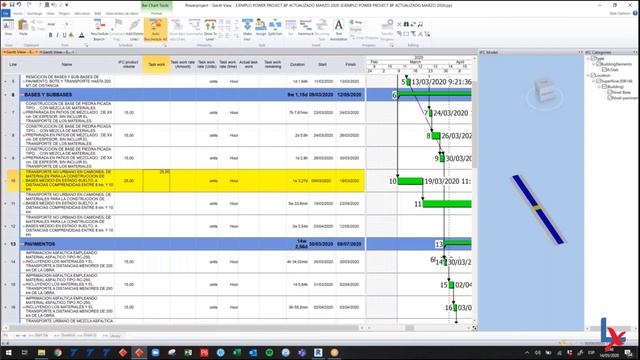
Task: Open Spotify from the taskbar
Action: [x=269, y=352]
